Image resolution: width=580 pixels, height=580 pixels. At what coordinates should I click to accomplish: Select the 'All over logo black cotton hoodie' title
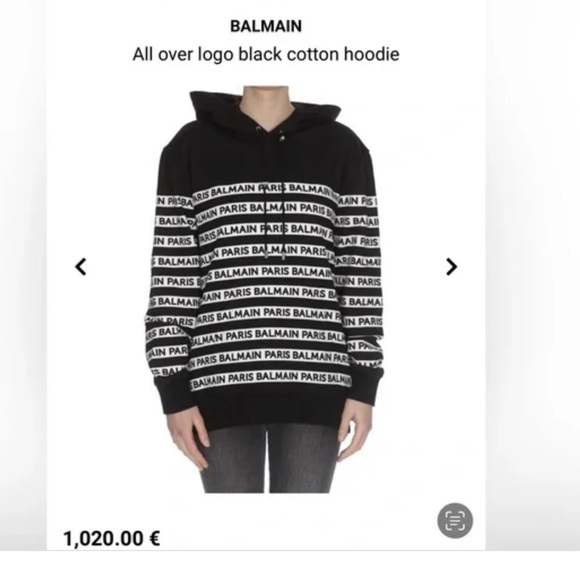(x=266, y=54)
